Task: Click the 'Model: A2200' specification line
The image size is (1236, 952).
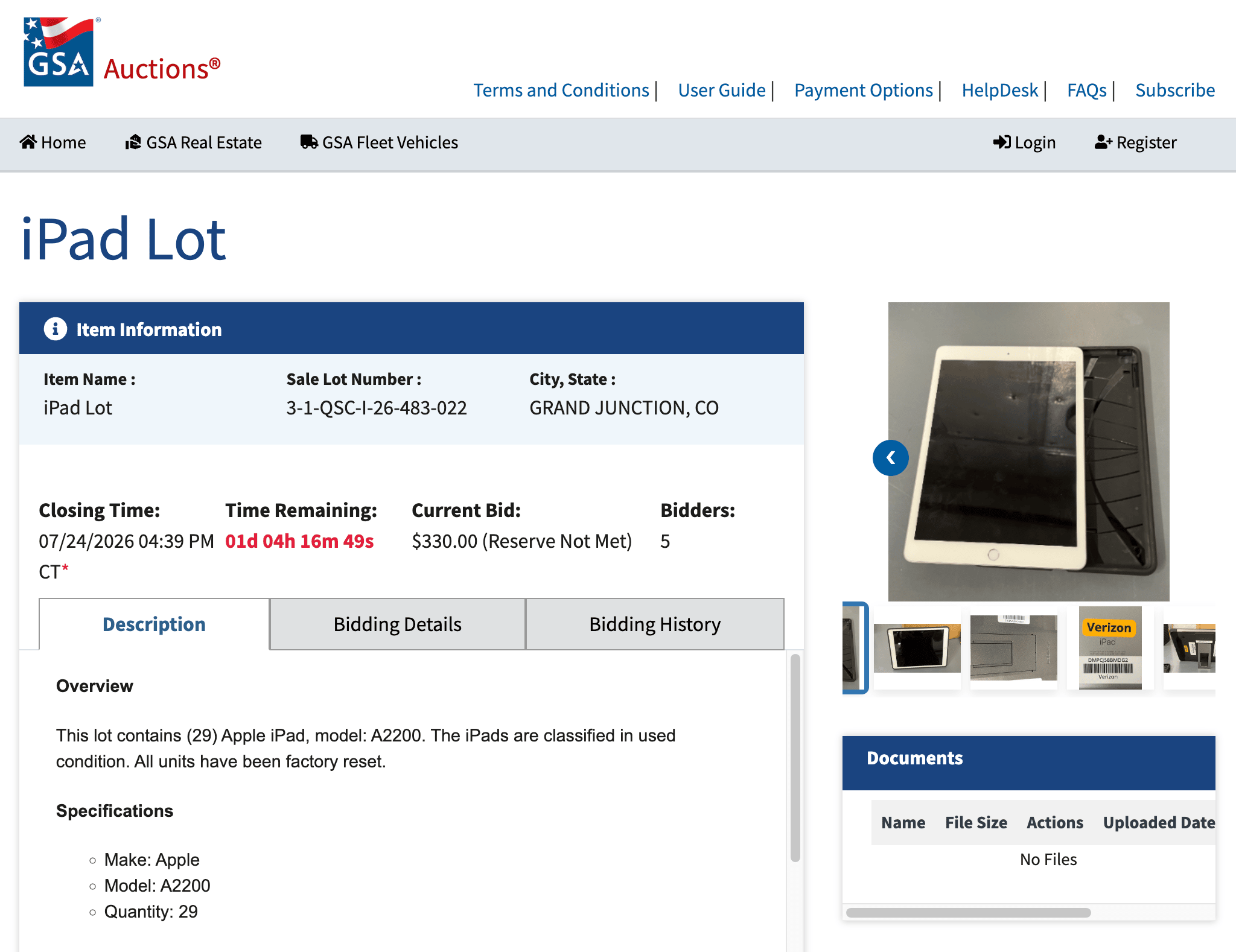Action: (157, 886)
